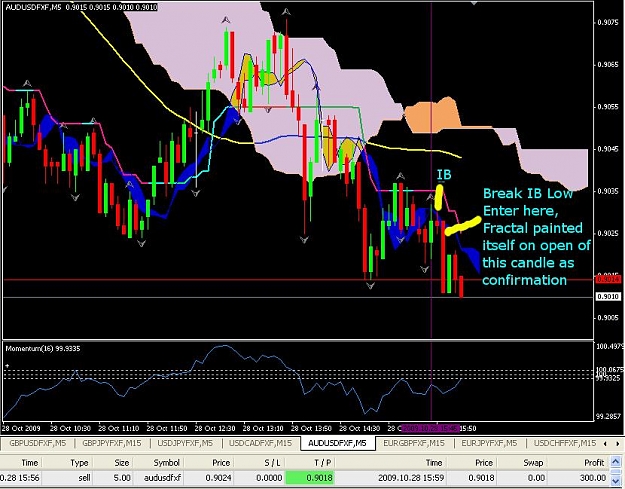The image size is (625, 489).
Task: Click the 28 Oct 10:30 time axis label
Action: click(70, 429)
